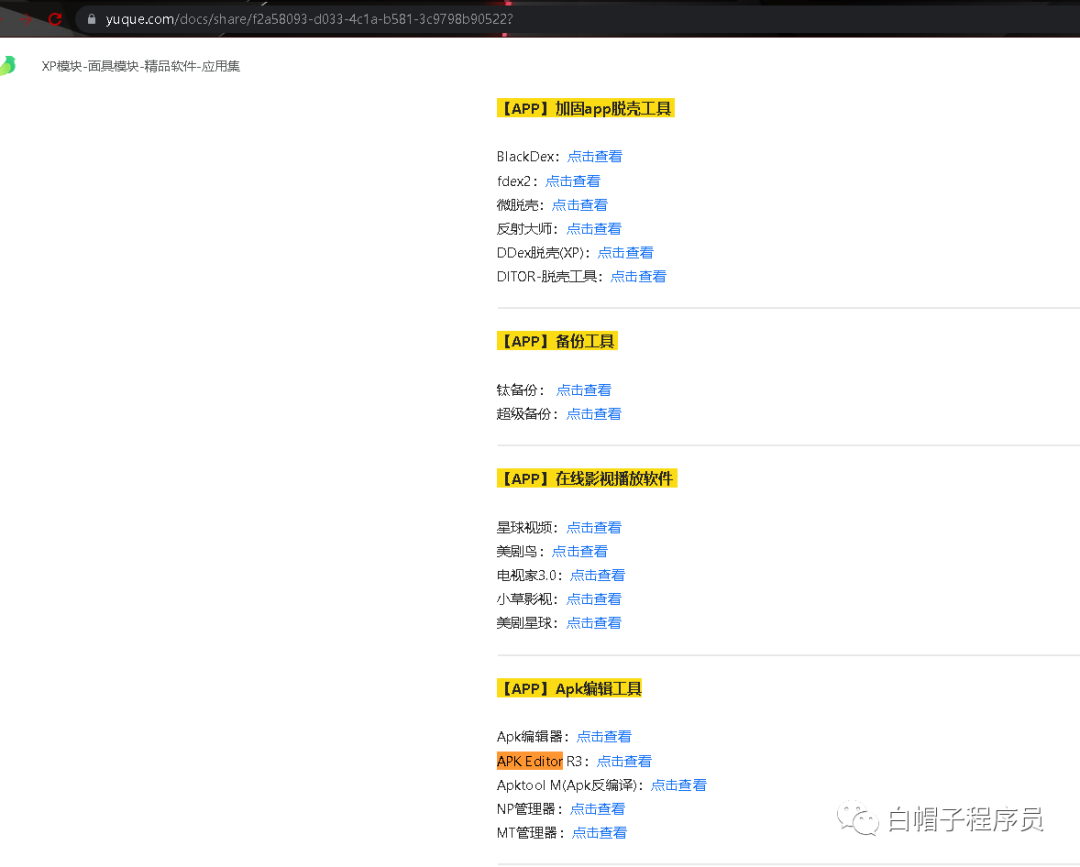Open the 星球视频 点击查看 link

(x=594, y=527)
